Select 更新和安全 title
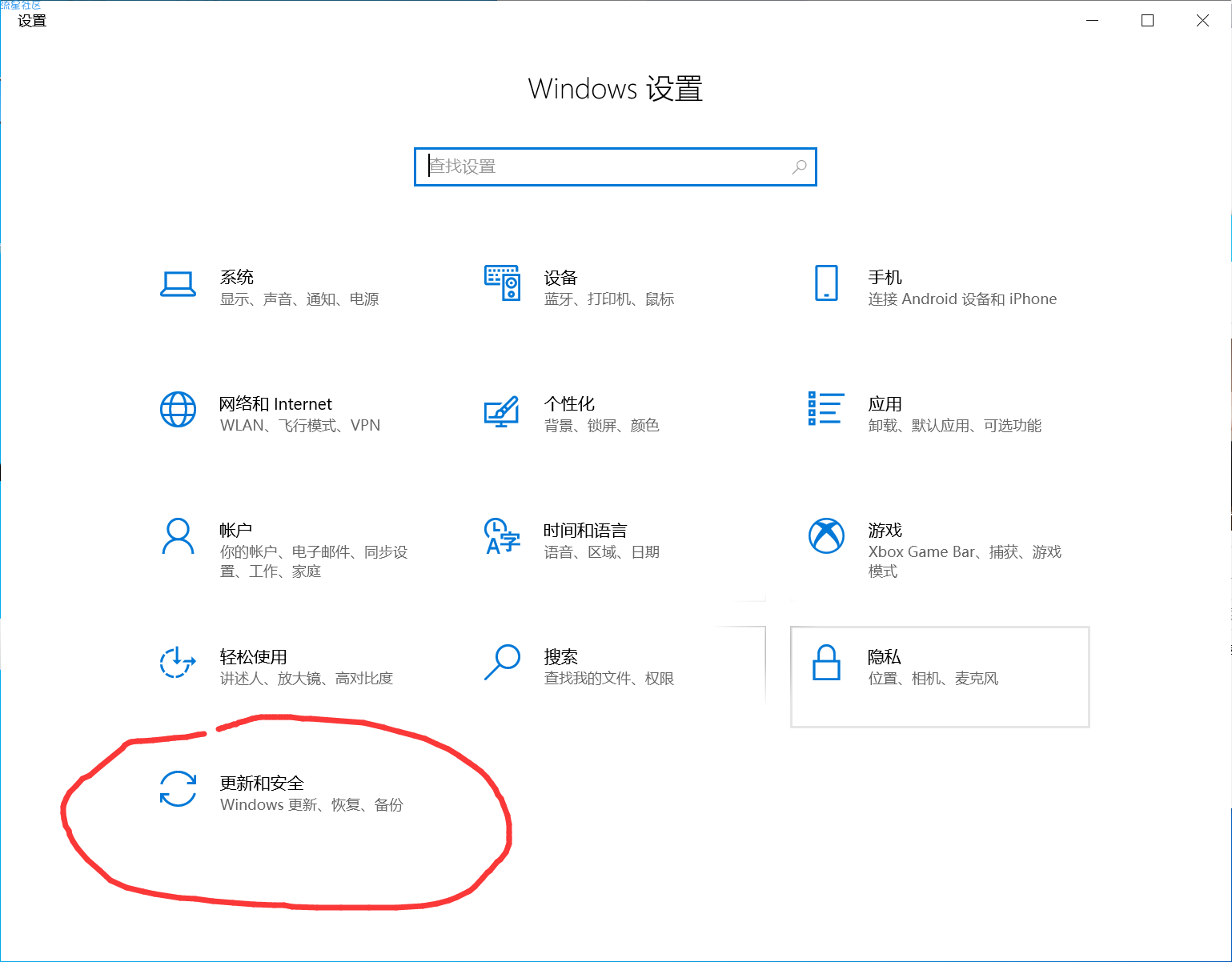Viewport: 1232px width, 962px height. point(262,783)
